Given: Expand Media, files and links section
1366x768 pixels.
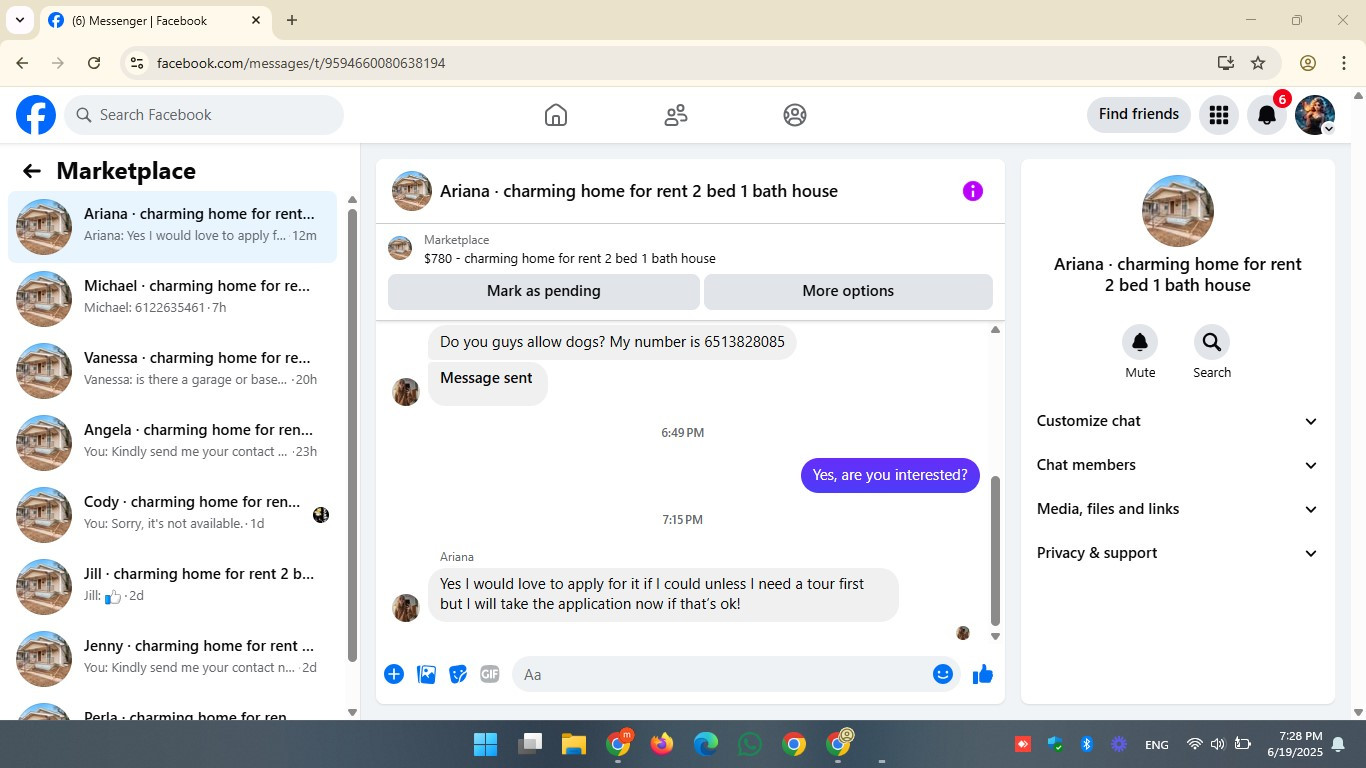Looking at the screenshot, I should [1178, 509].
